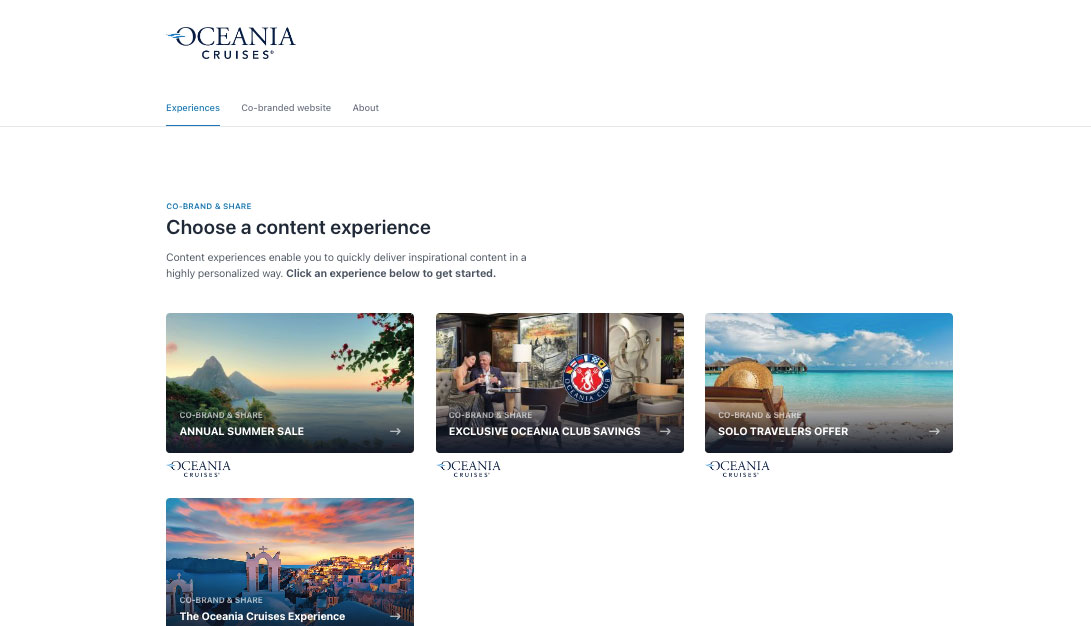Click the Oceania logo under Annual Summer Sale

(199, 468)
